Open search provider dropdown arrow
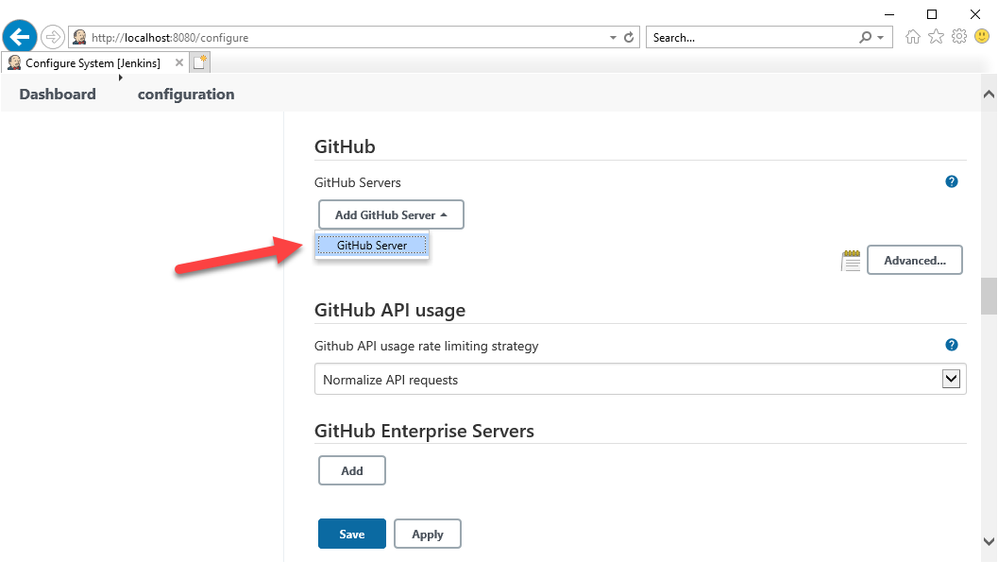 [881, 38]
